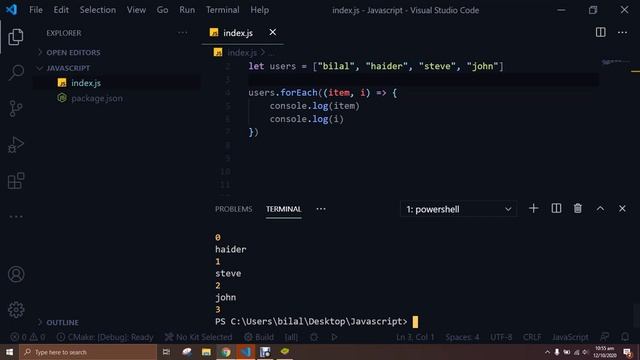The width and height of the screenshot is (640, 360).
Task: Click errors and warnings count in status bar
Action: click(x=28, y=337)
